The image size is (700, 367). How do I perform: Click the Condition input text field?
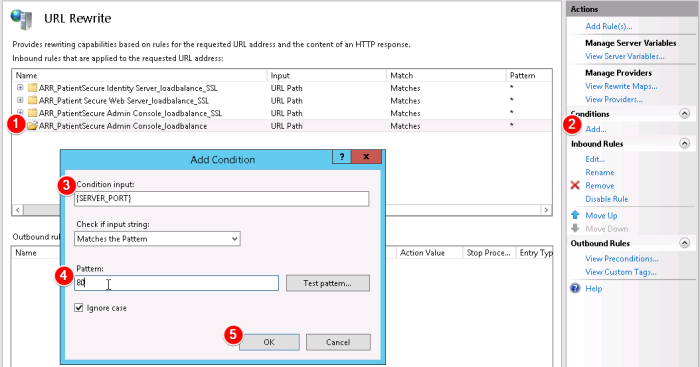coord(221,199)
